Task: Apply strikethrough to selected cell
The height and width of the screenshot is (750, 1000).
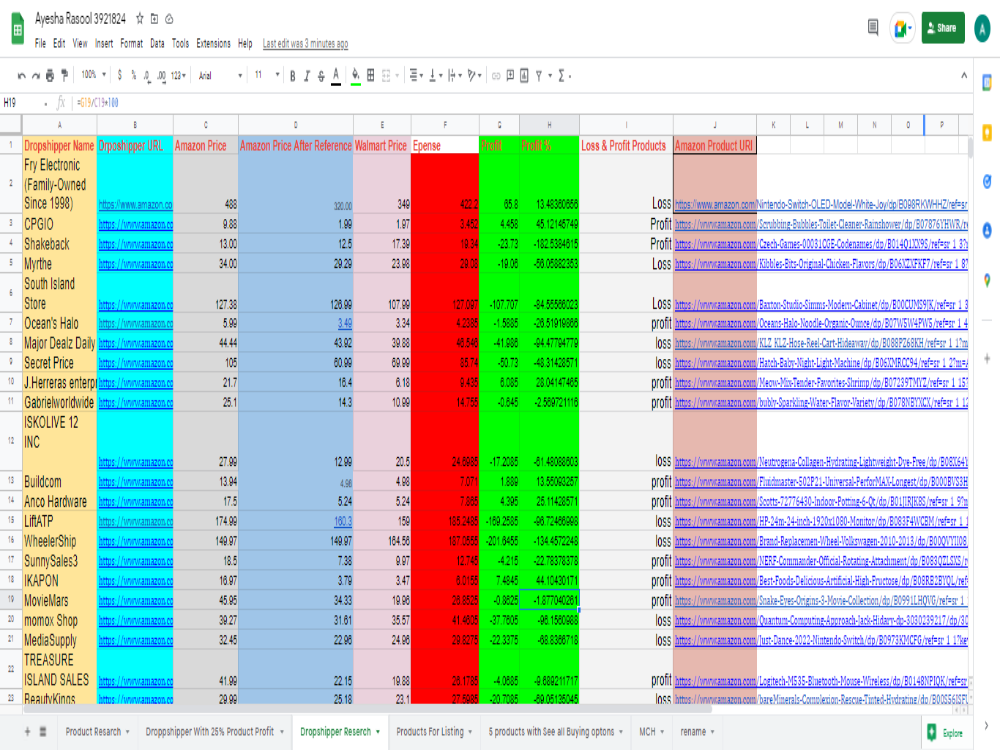Action: [321, 76]
